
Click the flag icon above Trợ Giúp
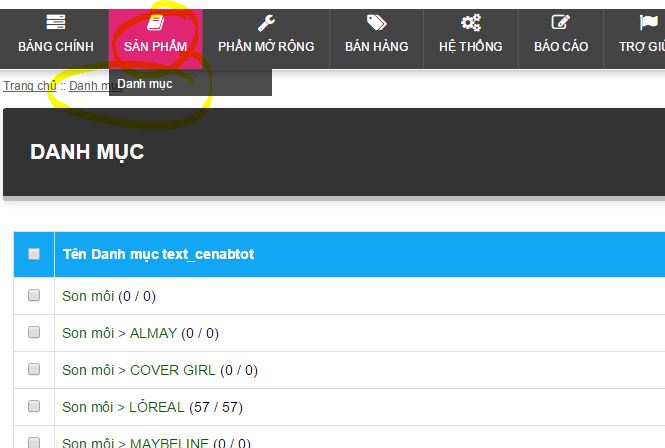(x=648, y=23)
